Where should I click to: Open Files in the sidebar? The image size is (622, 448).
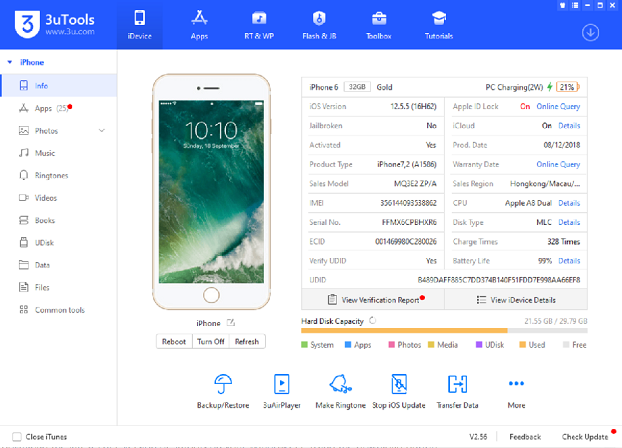click(59, 287)
